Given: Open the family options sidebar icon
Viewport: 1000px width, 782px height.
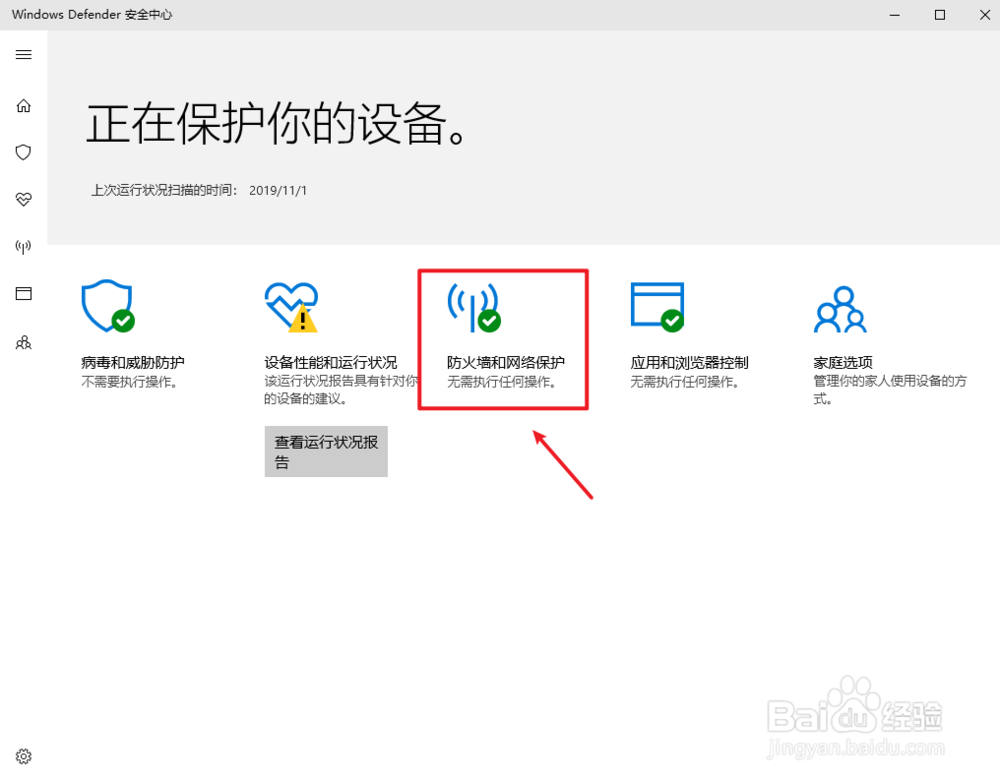Looking at the screenshot, I should [x=24, y=343].
